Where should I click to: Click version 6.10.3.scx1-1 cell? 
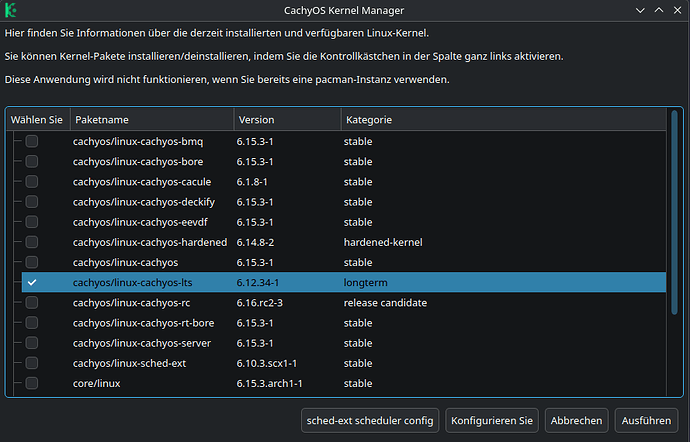(x=267, y=363)
